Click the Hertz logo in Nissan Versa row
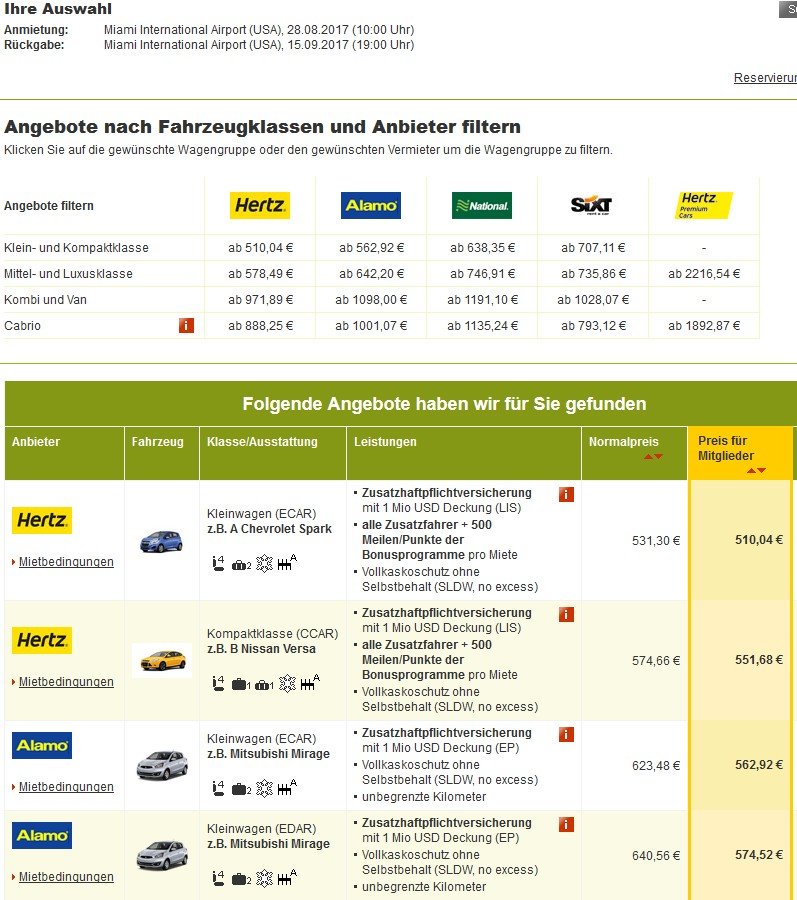The height and width of the screenshot is (900, 797). pos(42,640)
